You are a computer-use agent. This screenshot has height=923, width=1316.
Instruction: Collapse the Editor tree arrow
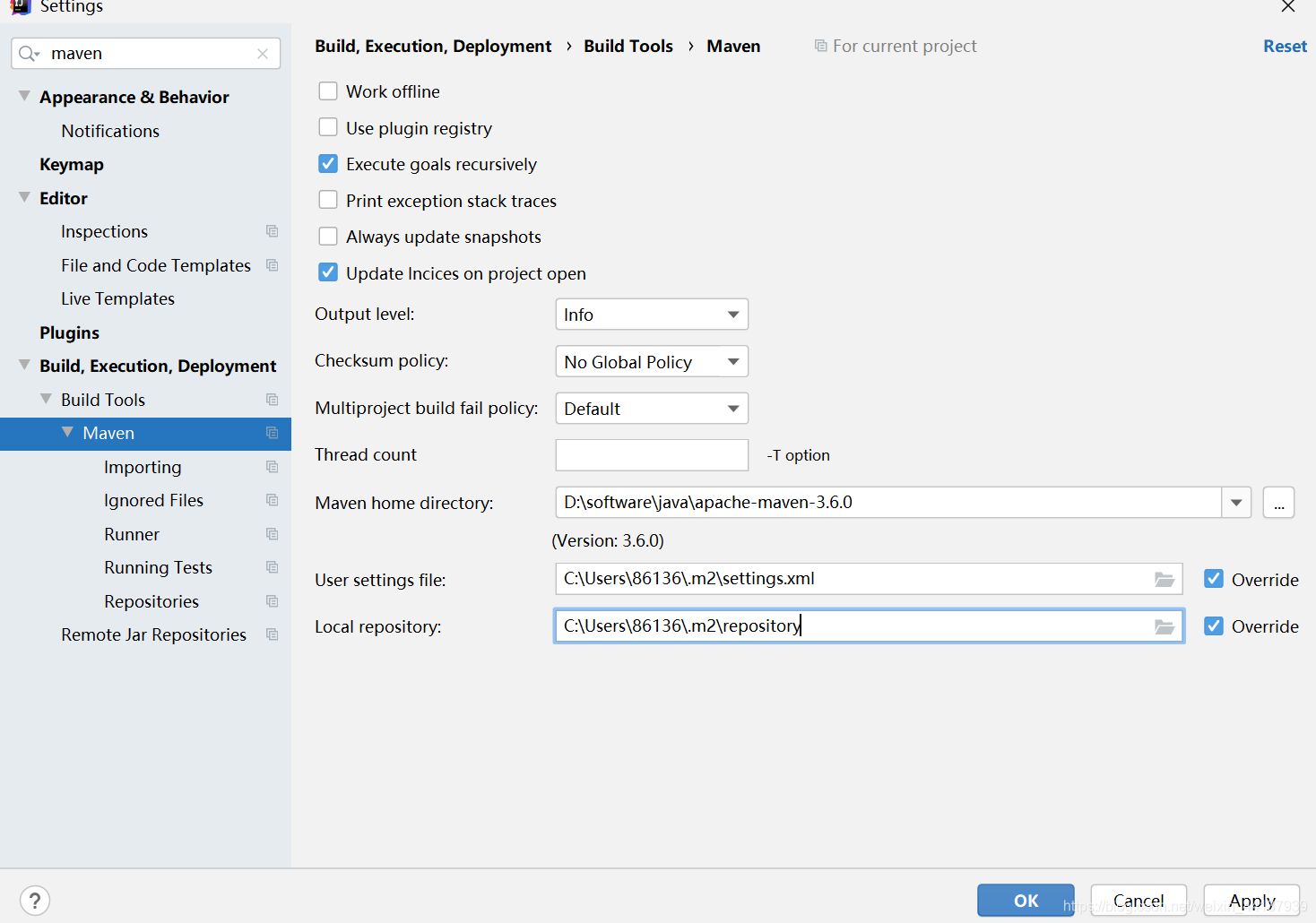(24, 197)
